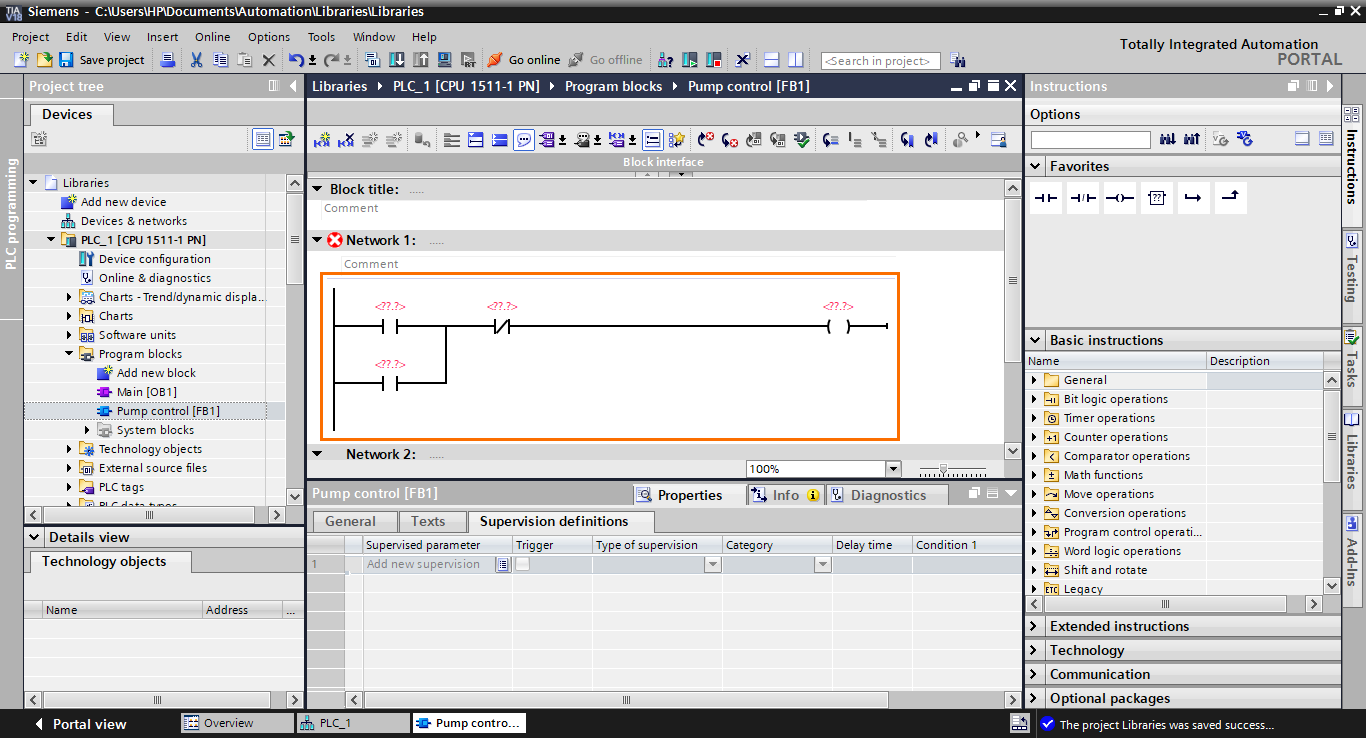Open the zoom level dropdown showing 100%
The height and width of the screenshot is (738, 1366).
(893, 468)
